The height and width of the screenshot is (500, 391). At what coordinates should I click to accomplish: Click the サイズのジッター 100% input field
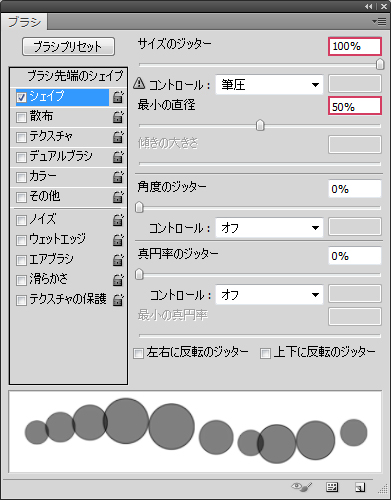(x=355, y=46)
